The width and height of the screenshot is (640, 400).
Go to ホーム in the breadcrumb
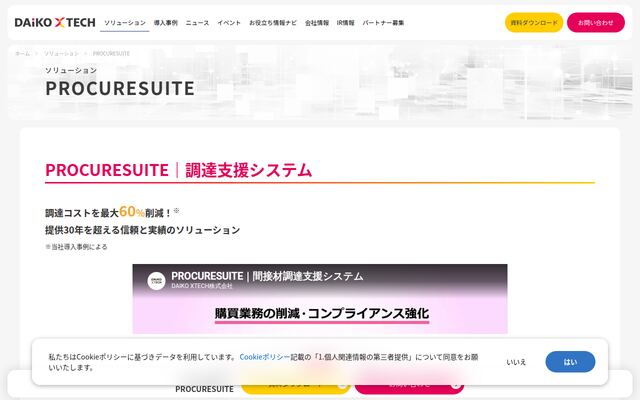pyautogui.click(x=22, y=53)
